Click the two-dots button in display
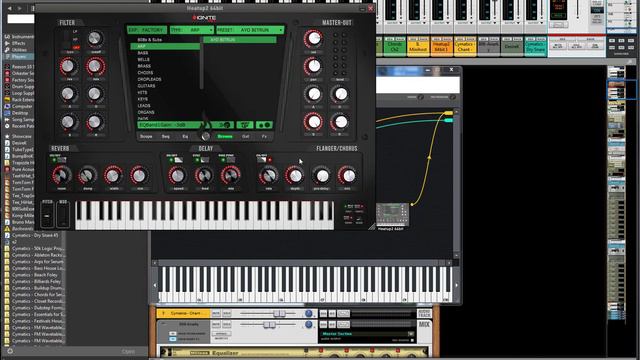 tap(264, 125)
